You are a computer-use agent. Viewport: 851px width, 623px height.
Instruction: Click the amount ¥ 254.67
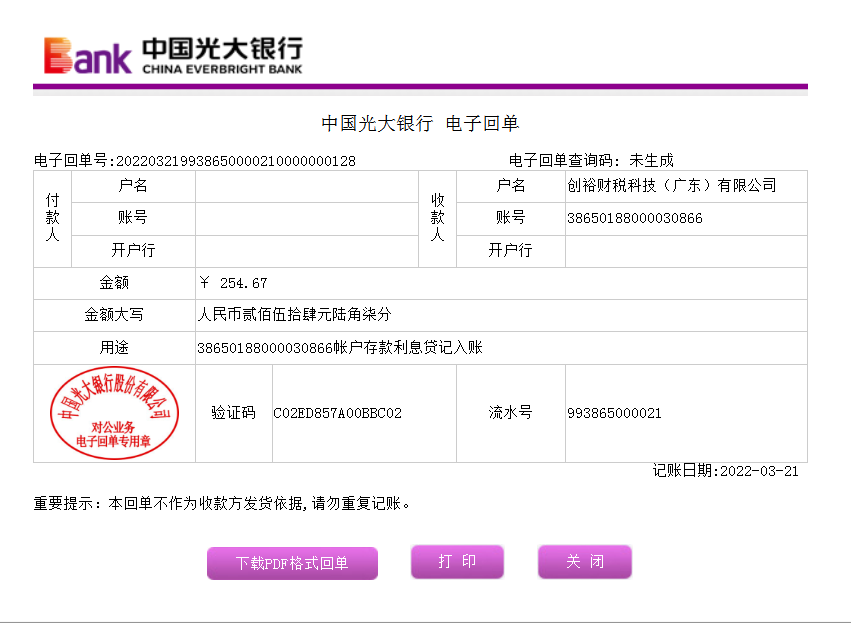[x=233, y=283]
